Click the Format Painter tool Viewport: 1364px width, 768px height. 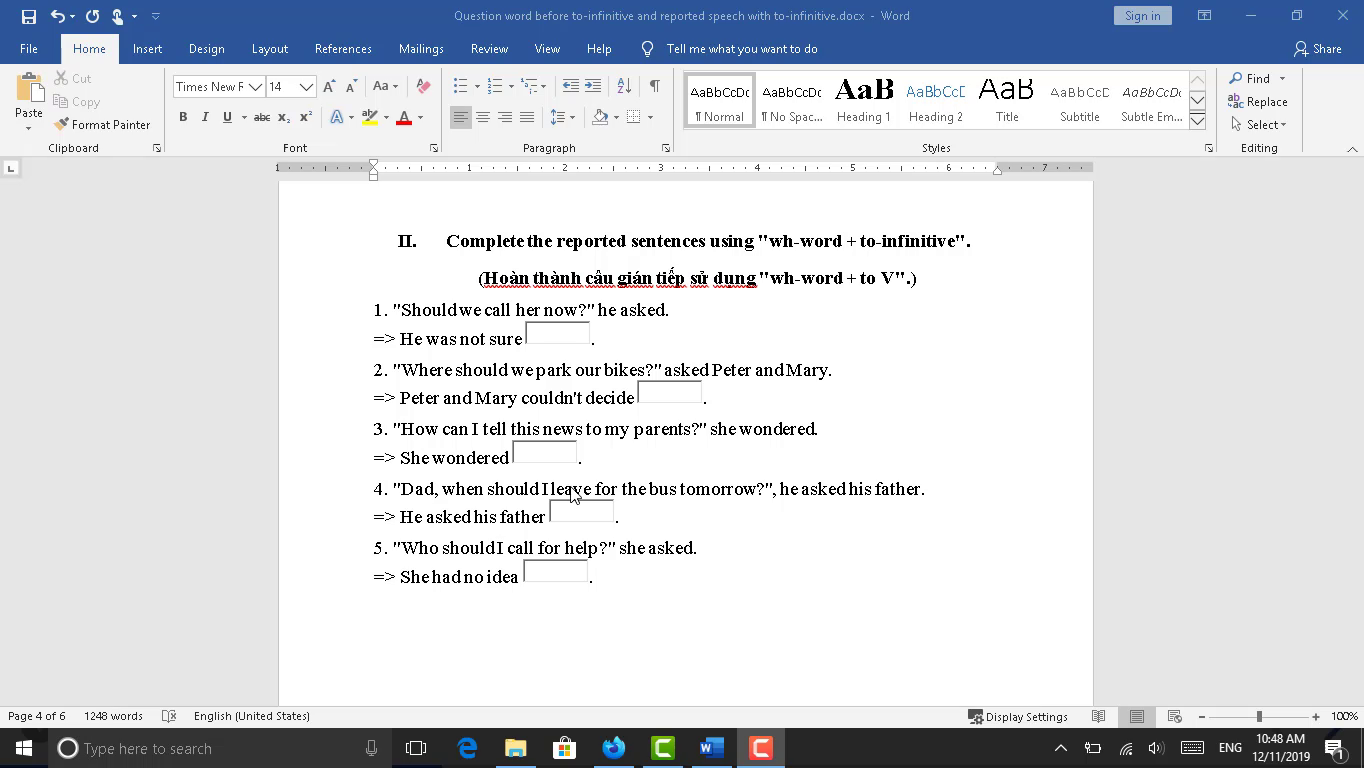click(102, 125)
